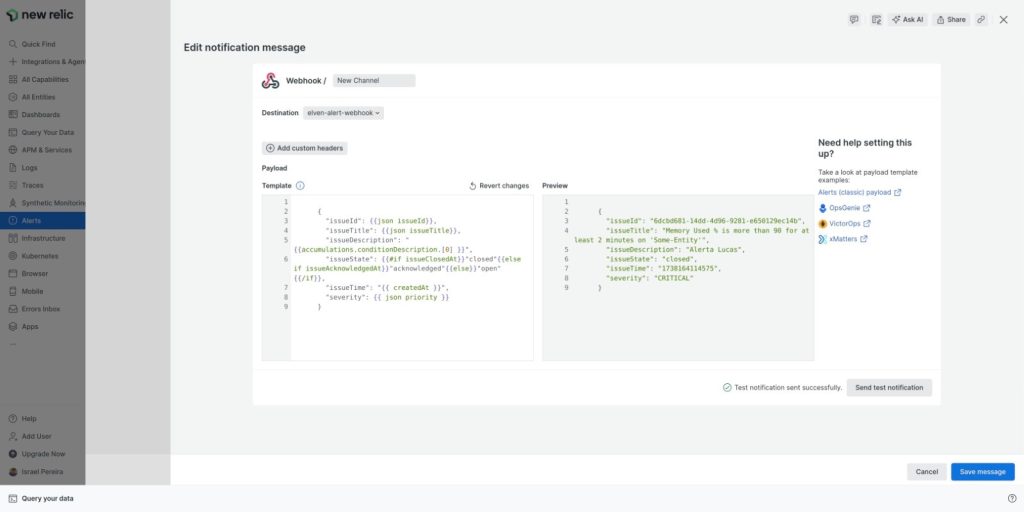Viewport: 1024px width, 512px height.
Task: Click the New Relic logo
Action: [42, 18]
